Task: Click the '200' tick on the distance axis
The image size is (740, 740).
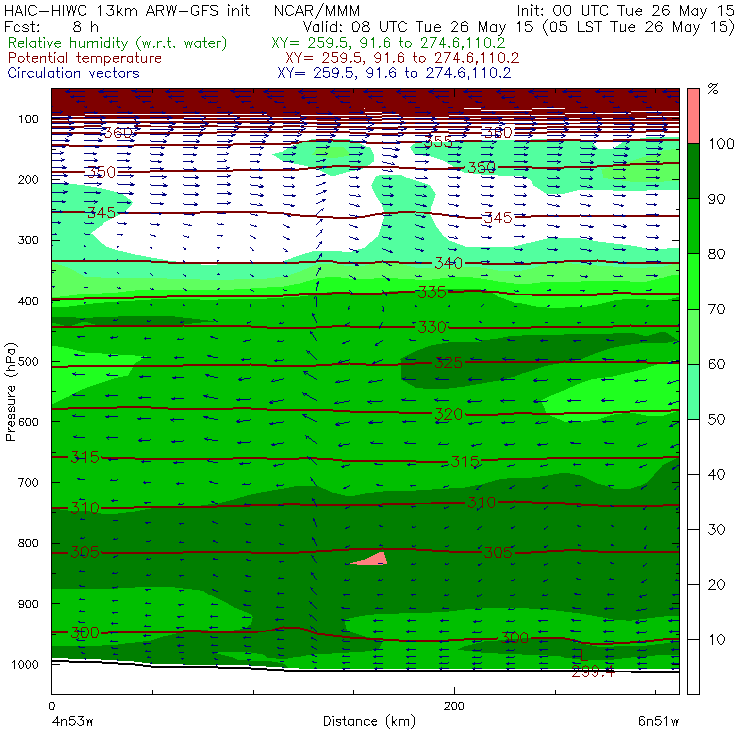Action: point(454,706)
